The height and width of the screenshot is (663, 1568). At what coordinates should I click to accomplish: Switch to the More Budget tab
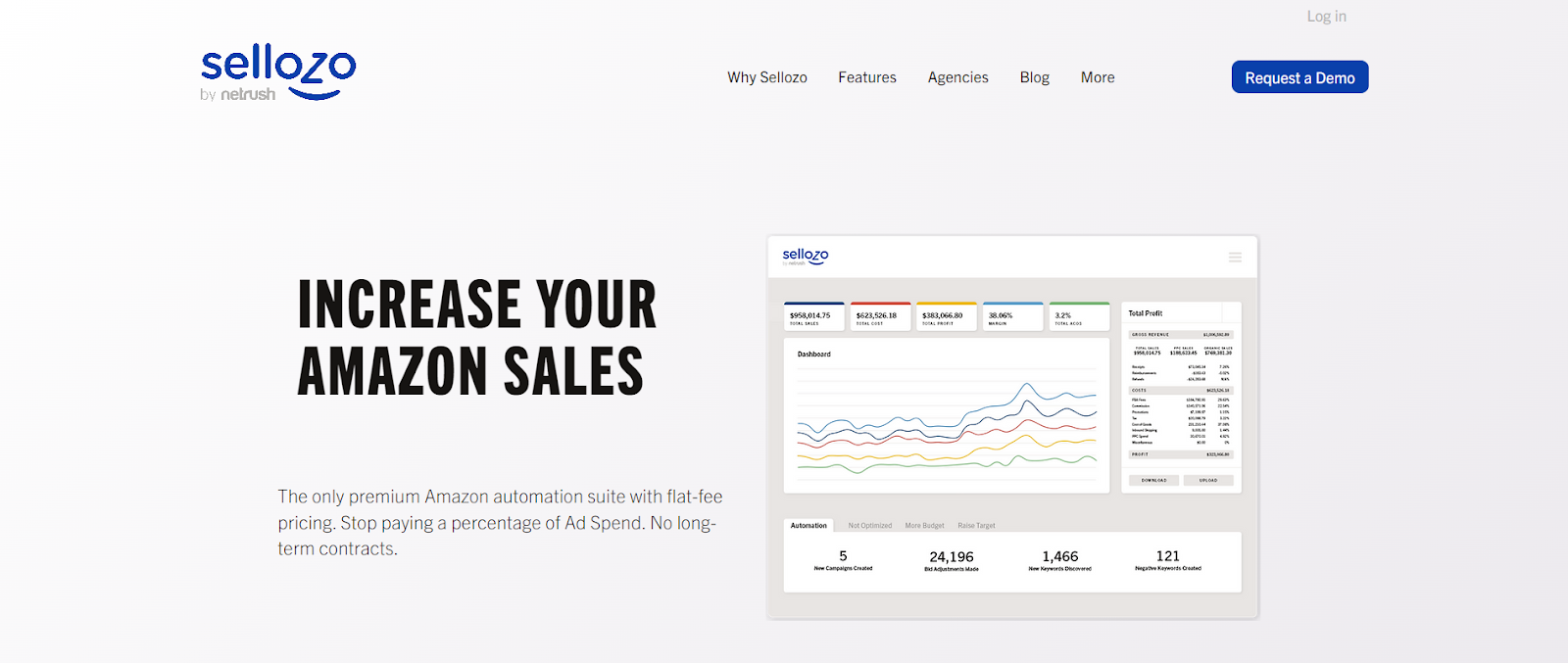[925, 526]
